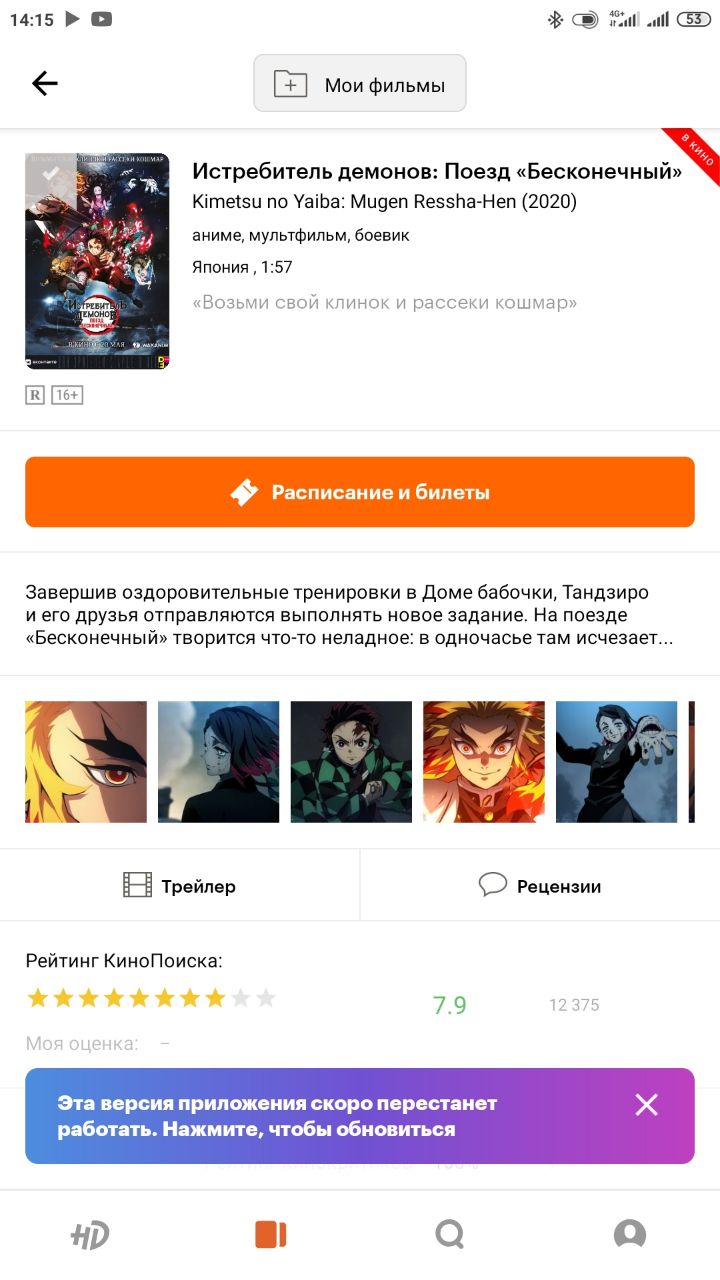720x1280 pixels.
Task: Open the profile icon in bottom bar
Action: tap(630, 1235)
